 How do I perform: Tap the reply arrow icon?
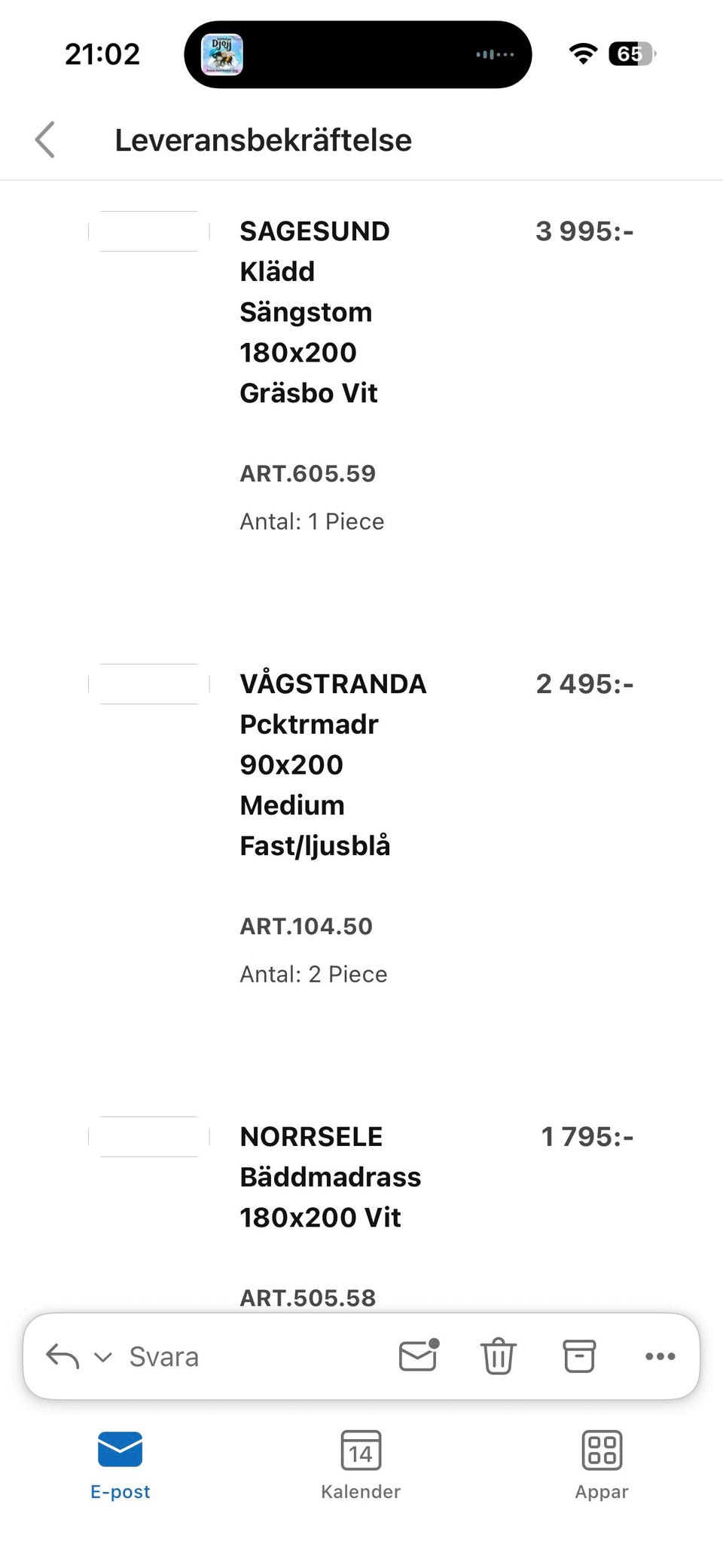pos(63,1356)
